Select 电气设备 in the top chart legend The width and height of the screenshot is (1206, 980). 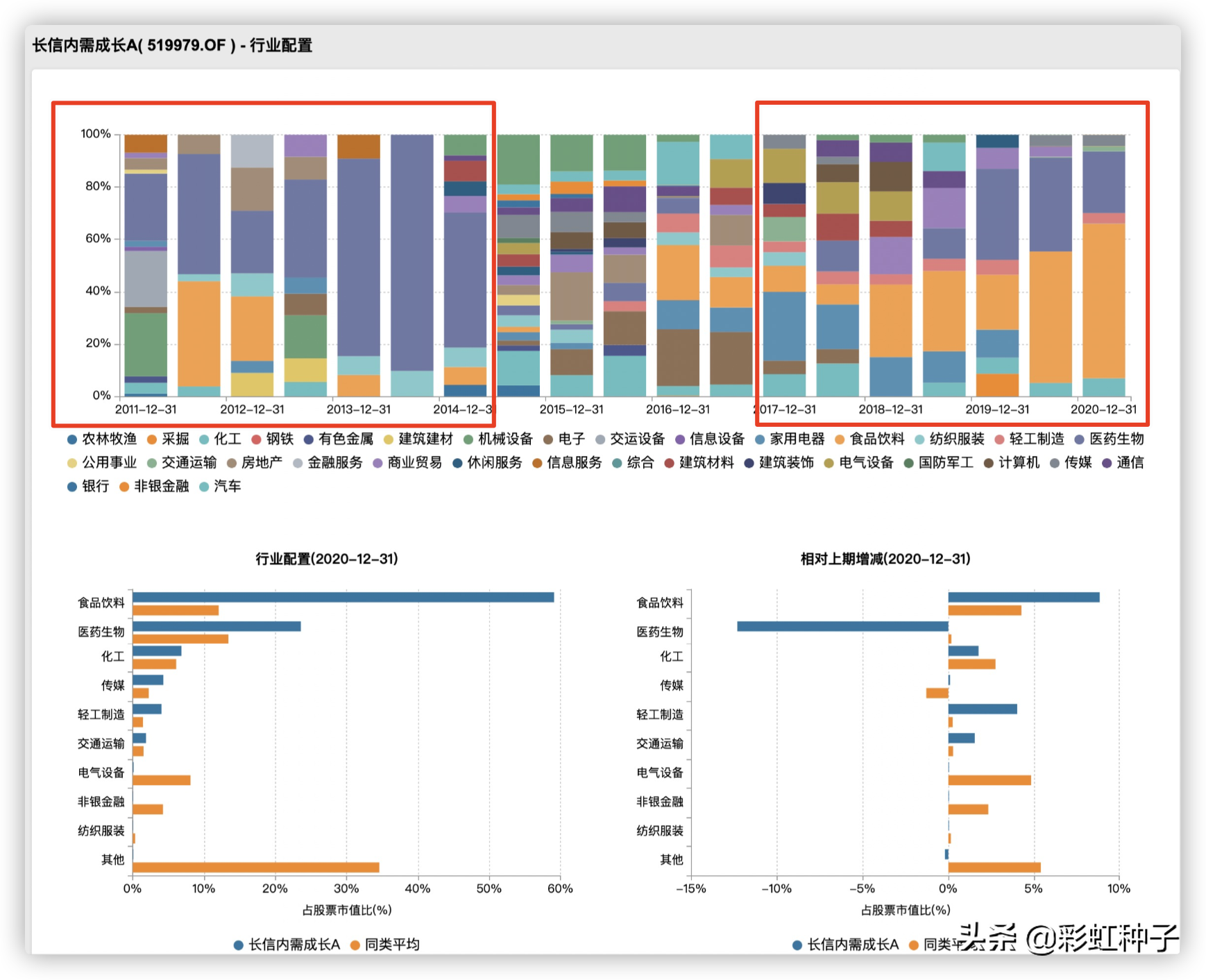pyautogui.click(x=858, y=462)
